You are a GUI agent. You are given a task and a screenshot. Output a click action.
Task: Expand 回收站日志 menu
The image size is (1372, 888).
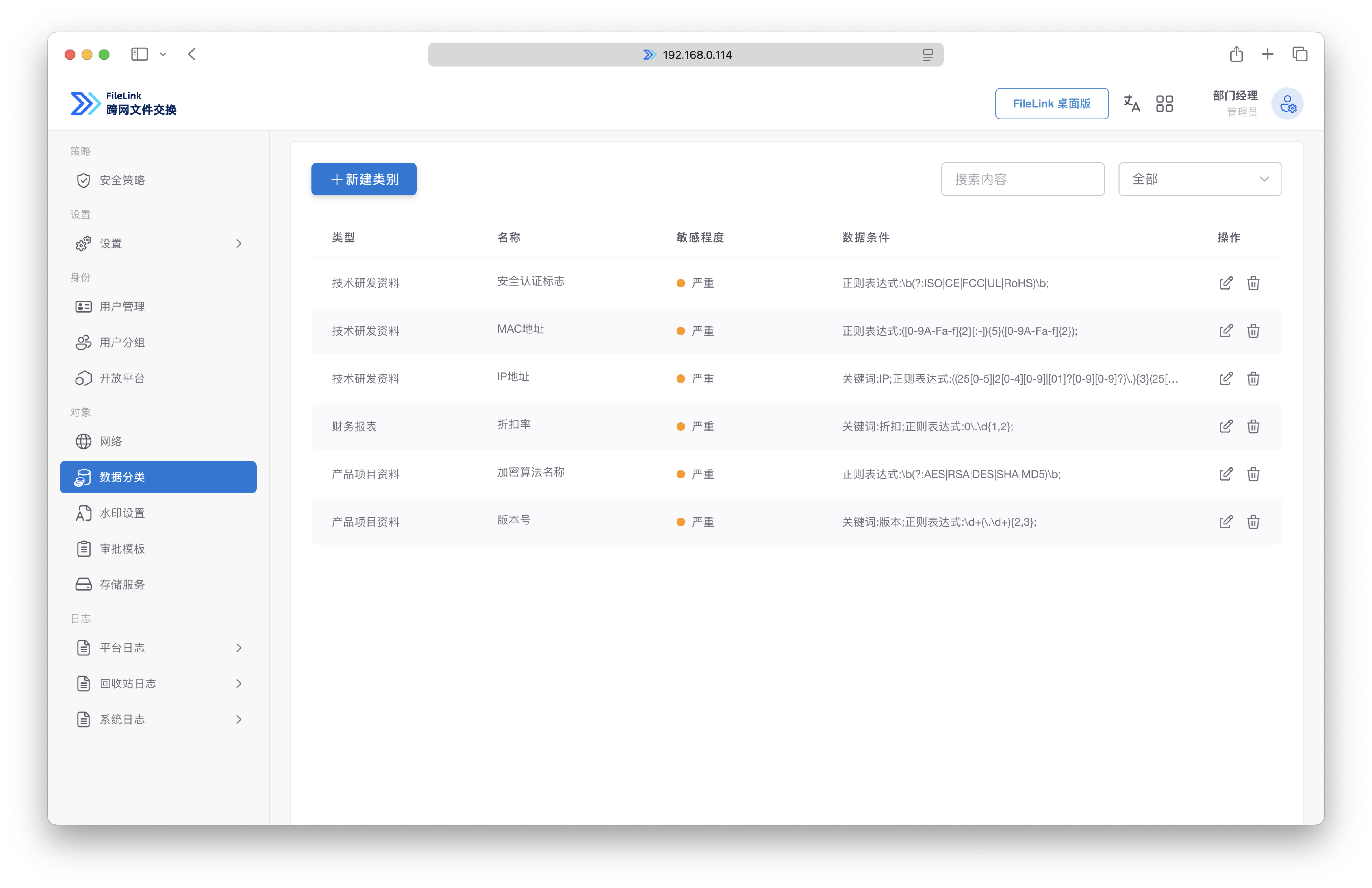coord(158,684)
